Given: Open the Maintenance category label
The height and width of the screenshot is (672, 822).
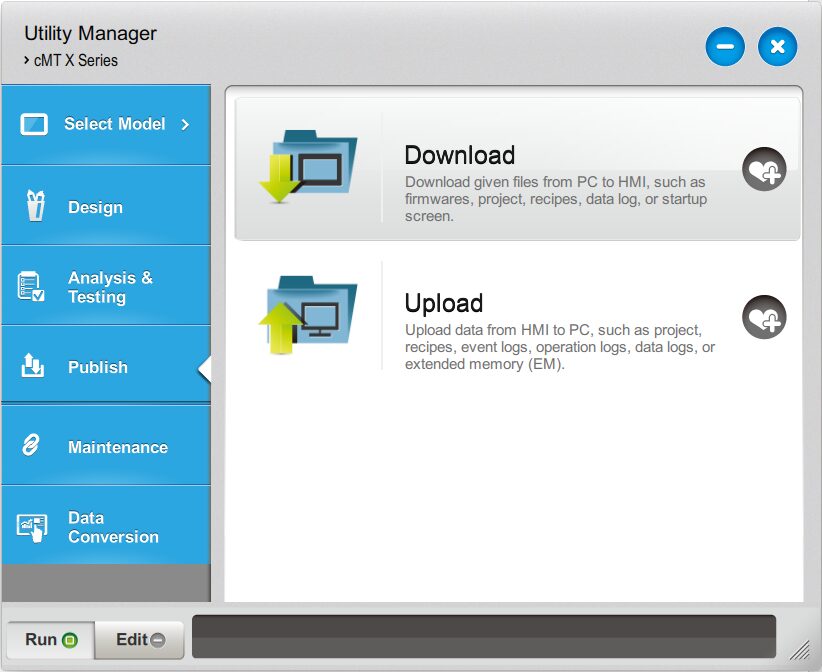Looking at the screenshot, I should click(x=118, y=447).
